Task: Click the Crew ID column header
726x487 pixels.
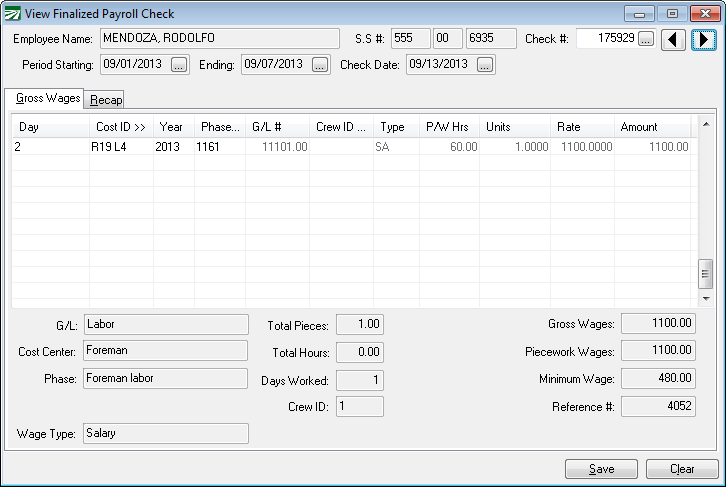Action: click(340, 127)
